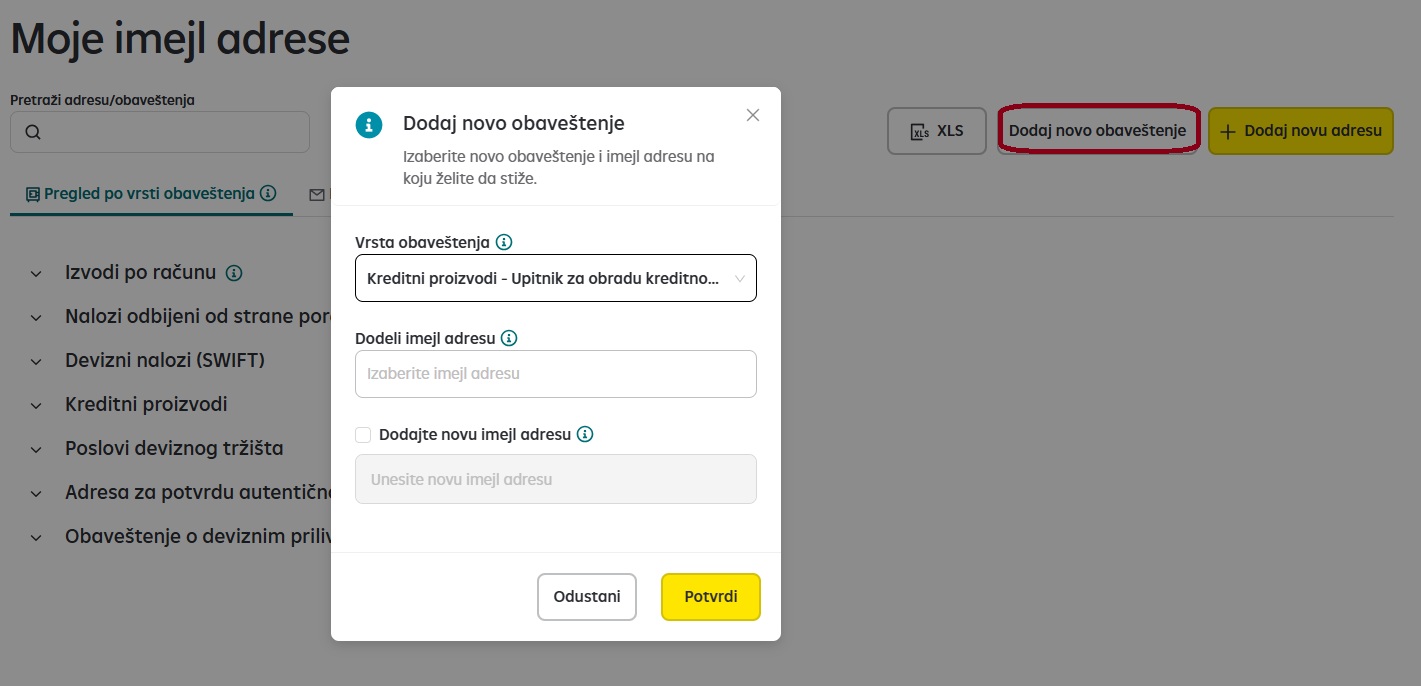
Task: Expand the Devizni nalozi (SWIFT) section
Action: click(x=37, y=361)
